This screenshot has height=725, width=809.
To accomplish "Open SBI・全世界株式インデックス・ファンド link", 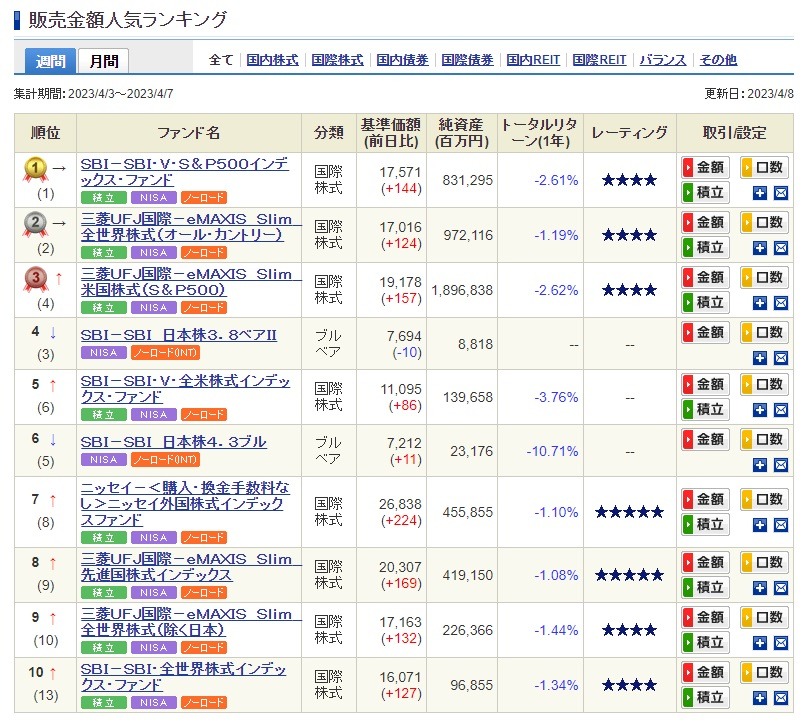I will coord(183,676).
